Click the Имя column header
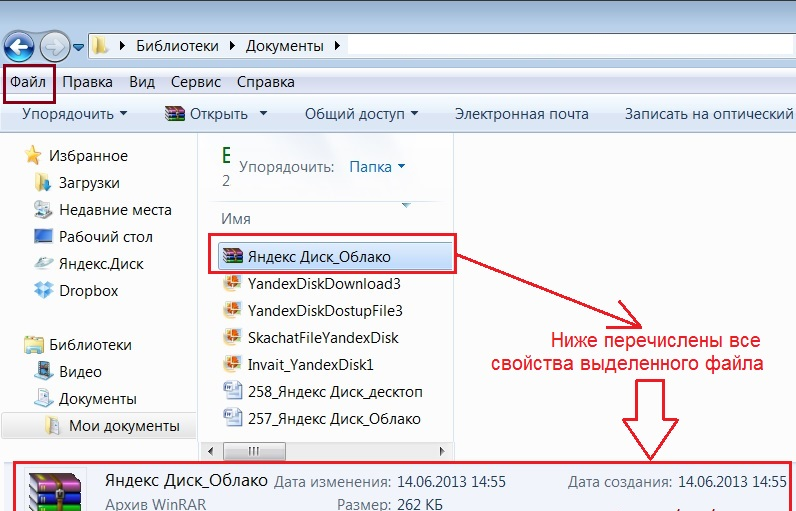This screenshot has width=796, height=511. [236, 219]
